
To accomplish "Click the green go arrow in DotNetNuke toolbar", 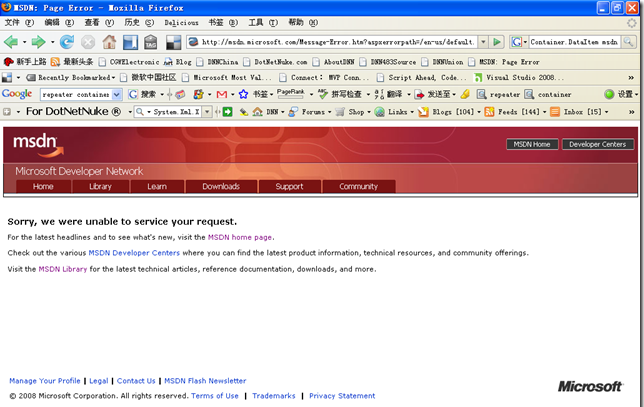I will [x=228, y=112].
